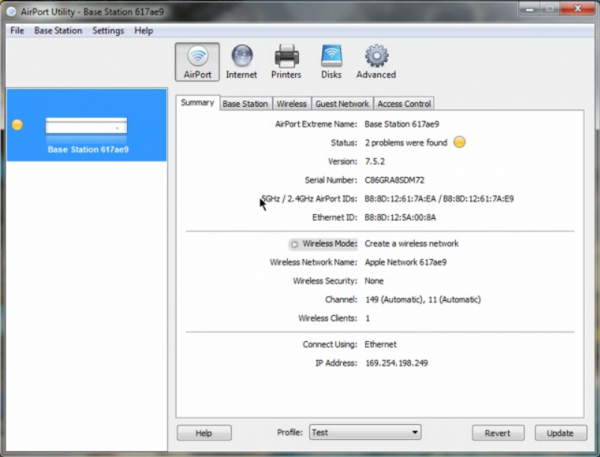The image size is (600, 457).
Task: Click the '2 problems were found' status text
Action: click(406, 143)
